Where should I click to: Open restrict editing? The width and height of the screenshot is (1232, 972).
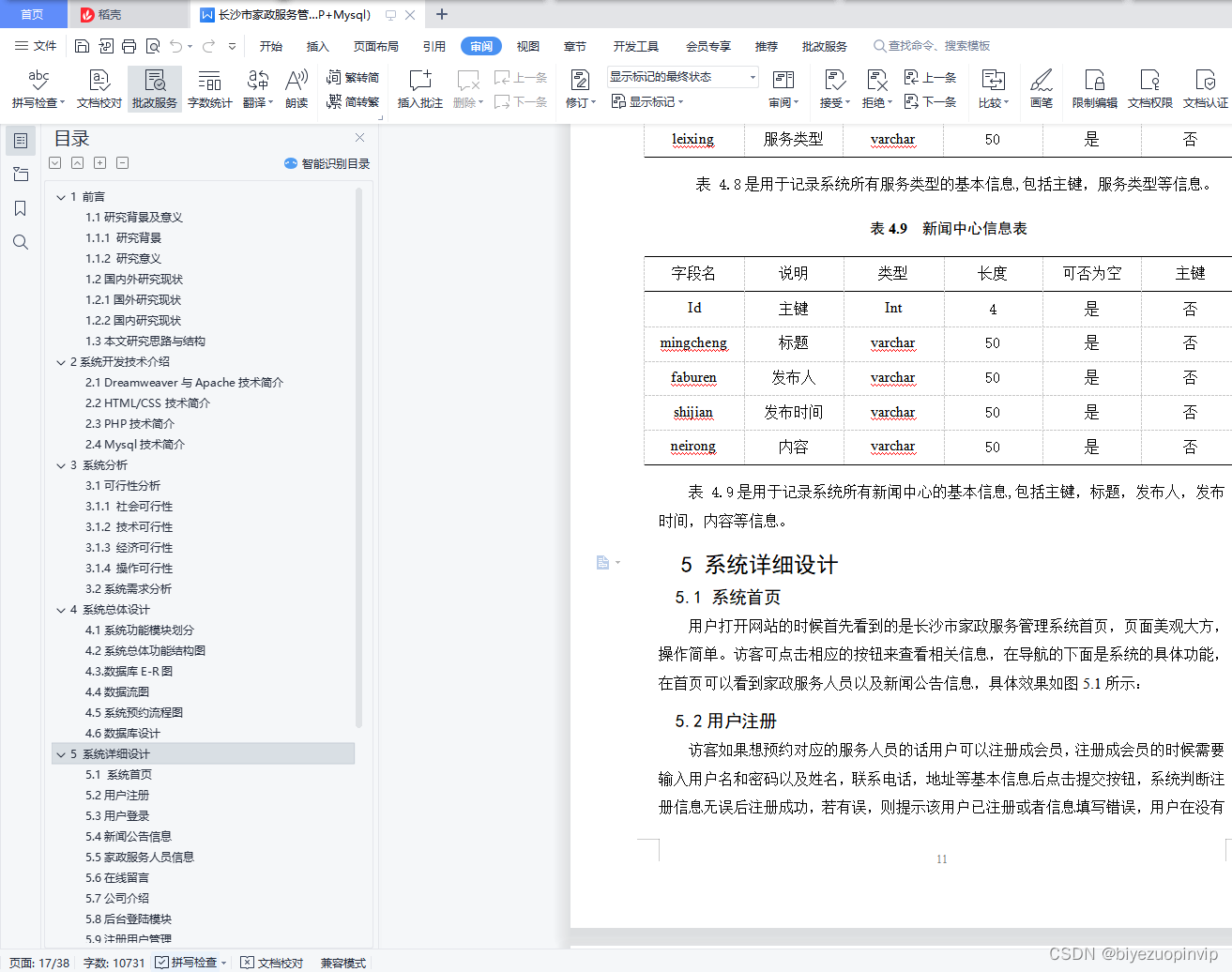point(1094,89)
